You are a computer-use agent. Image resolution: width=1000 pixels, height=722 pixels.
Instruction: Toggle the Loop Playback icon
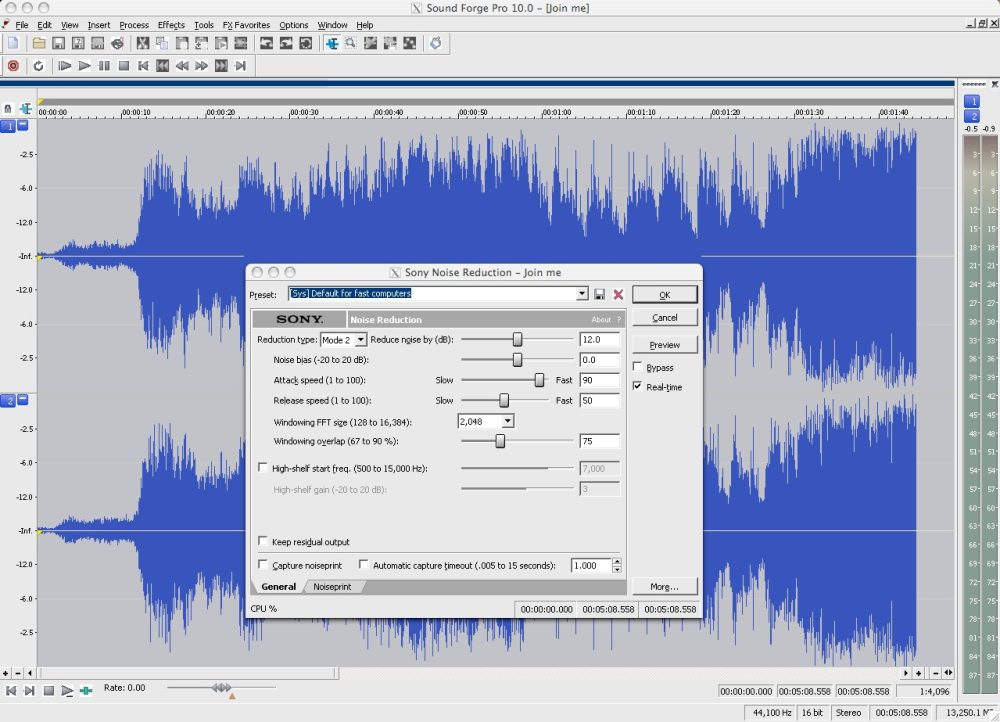coord(38,66)
